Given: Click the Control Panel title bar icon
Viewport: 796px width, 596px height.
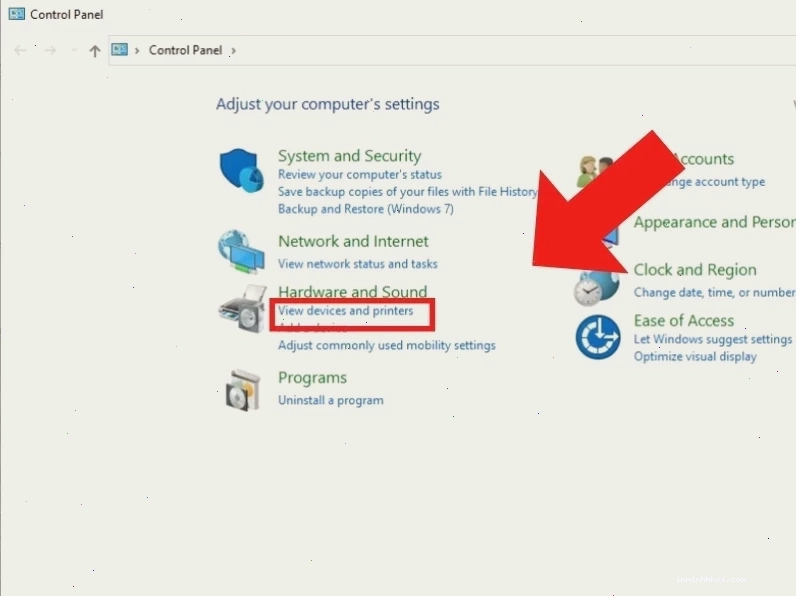Looking at the screenshot, I should pyautogui.click(x=16, y=14).
